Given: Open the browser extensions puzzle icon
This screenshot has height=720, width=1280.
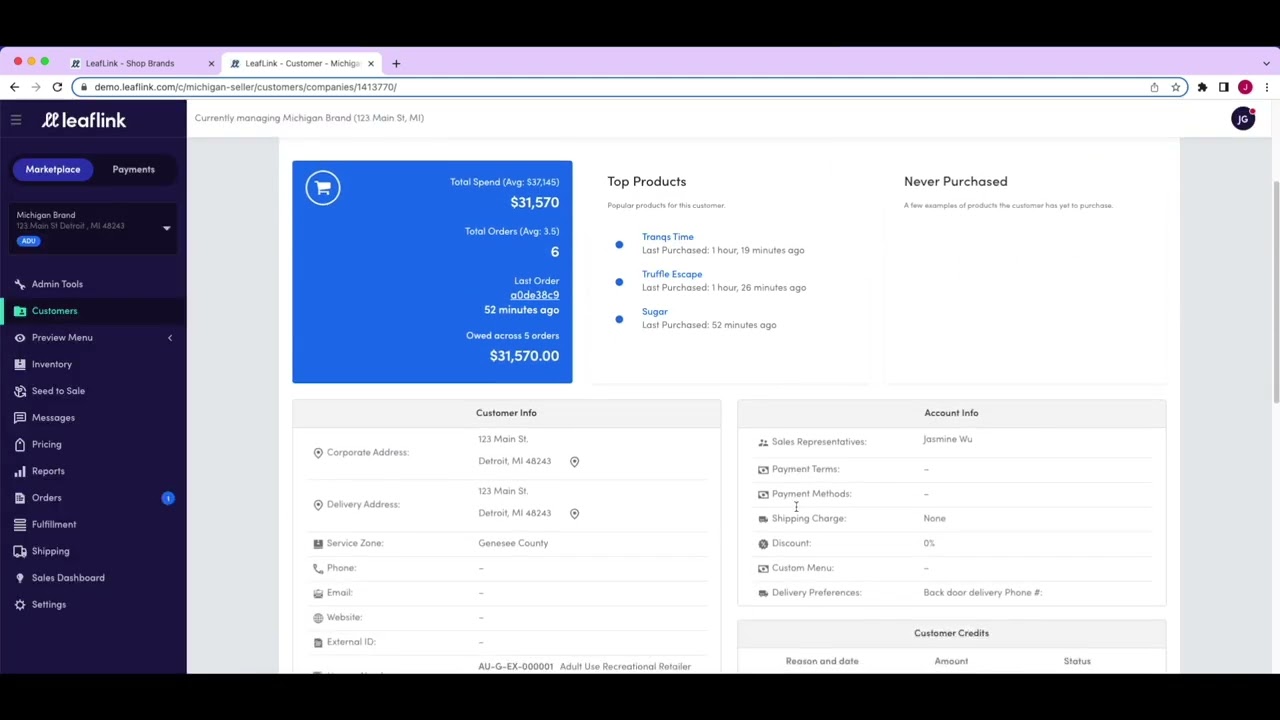Looking at the screenshot, I should [x=1202, y=87].
